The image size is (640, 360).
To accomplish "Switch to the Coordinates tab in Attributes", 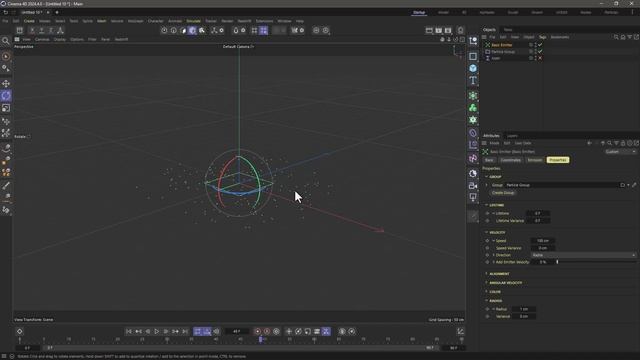I will pos(510,160).
